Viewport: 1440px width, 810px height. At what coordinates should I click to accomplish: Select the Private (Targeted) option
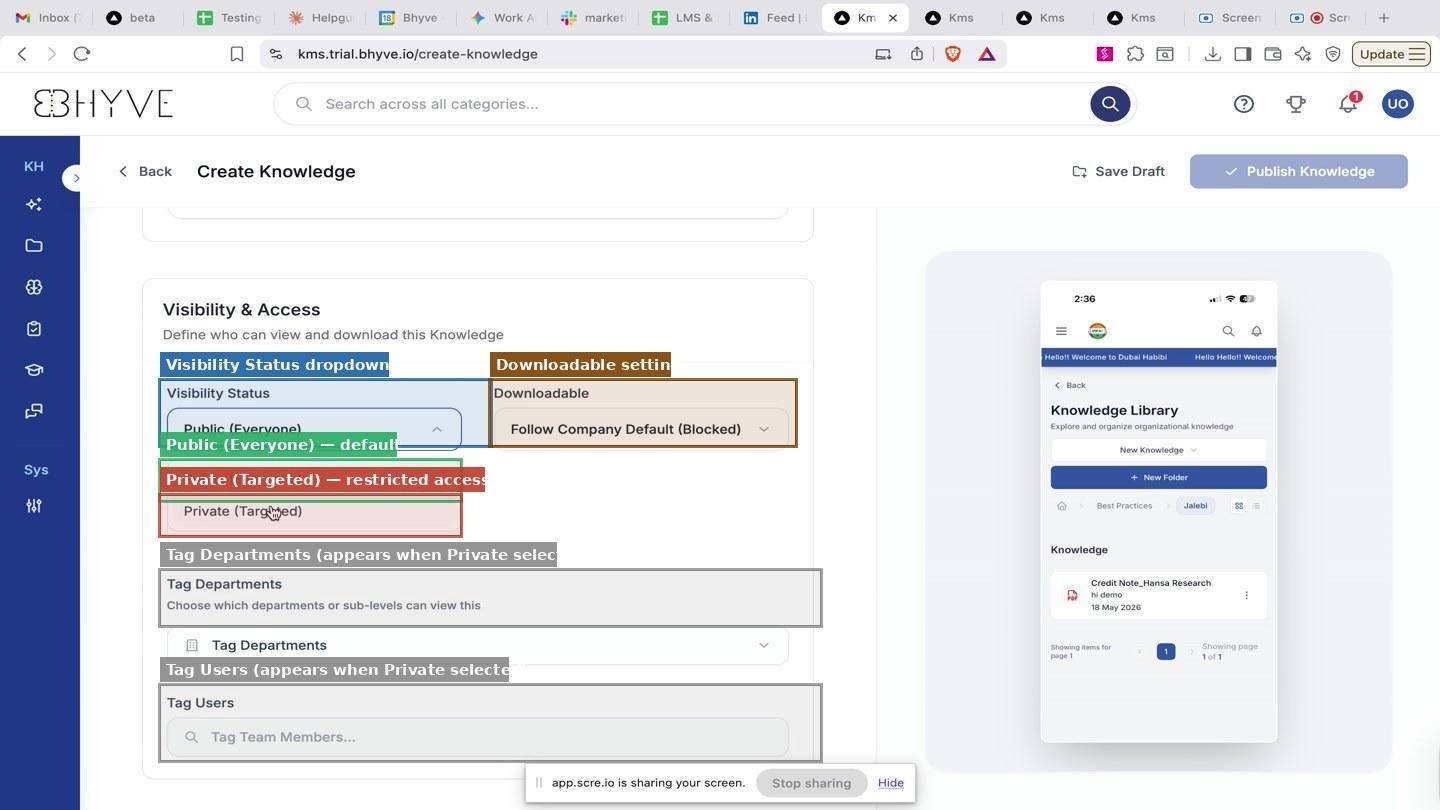(x=314, y=511)
